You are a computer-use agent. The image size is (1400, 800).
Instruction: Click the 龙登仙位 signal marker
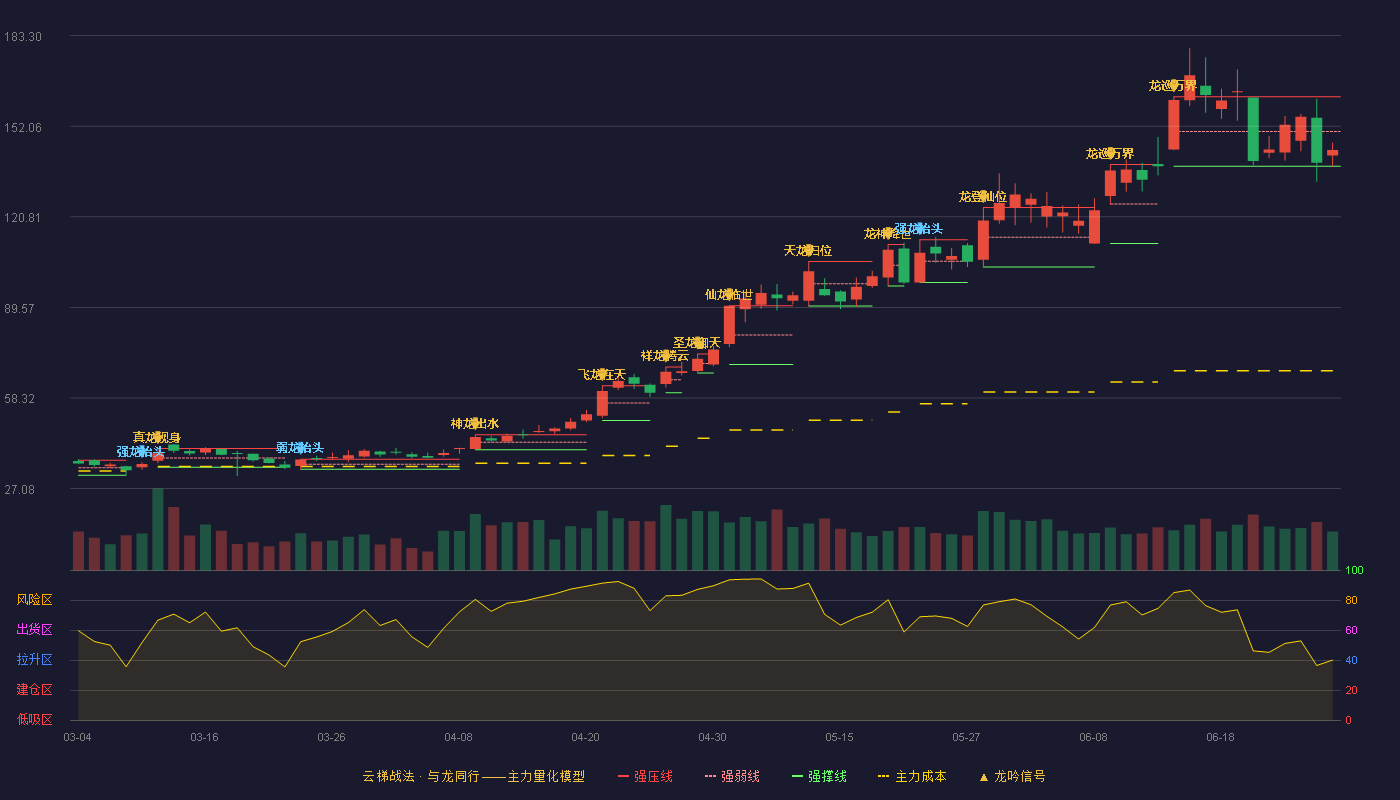983,196
